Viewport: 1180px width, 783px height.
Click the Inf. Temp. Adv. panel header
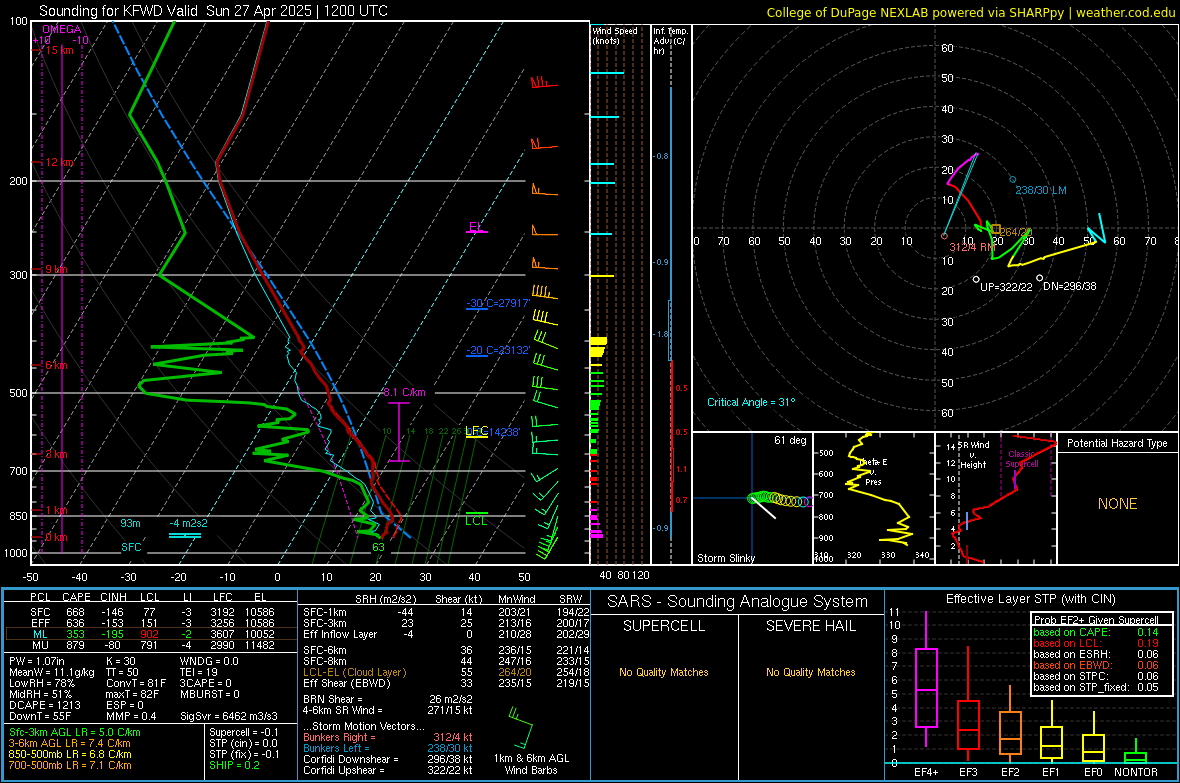[670, 41]
